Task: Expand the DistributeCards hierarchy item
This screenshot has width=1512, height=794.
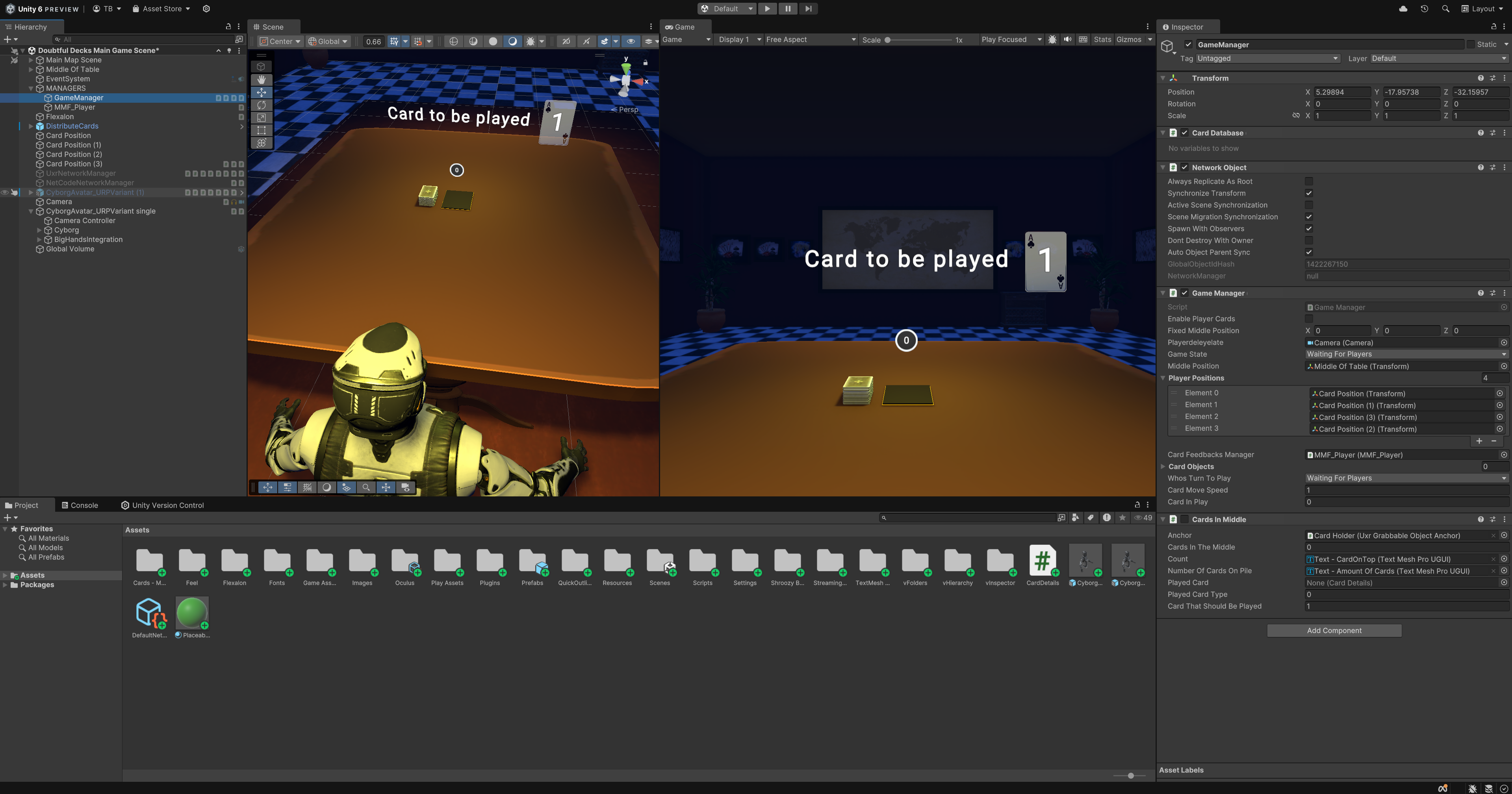Action: (x=31, y=126)
